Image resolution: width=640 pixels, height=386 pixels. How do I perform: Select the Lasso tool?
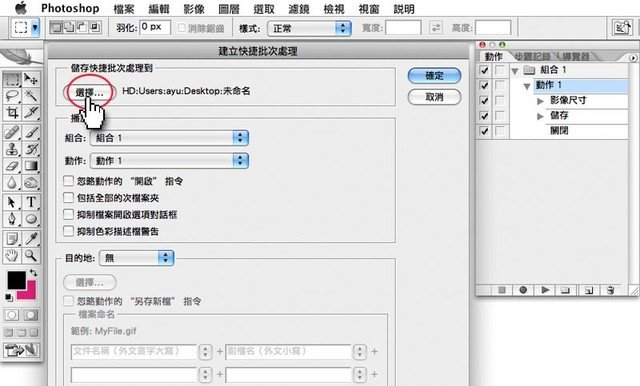pos(12,96)
